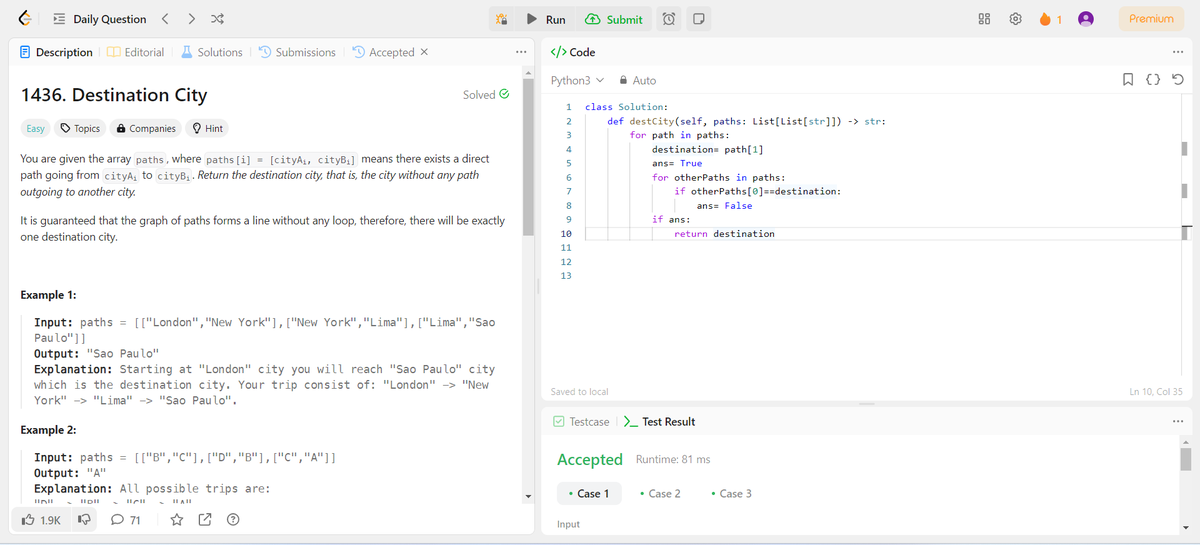View the streak flame counter
The height and width of the screenshot is (545, 1200).
(x=1052, y=19)
